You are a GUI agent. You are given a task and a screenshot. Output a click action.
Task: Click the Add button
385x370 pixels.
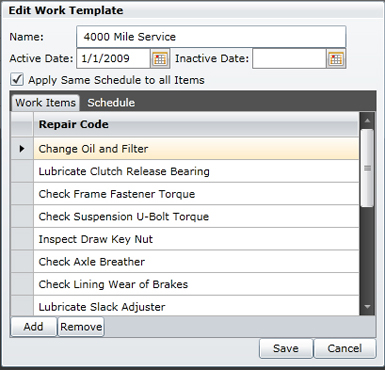coord(33,326)
